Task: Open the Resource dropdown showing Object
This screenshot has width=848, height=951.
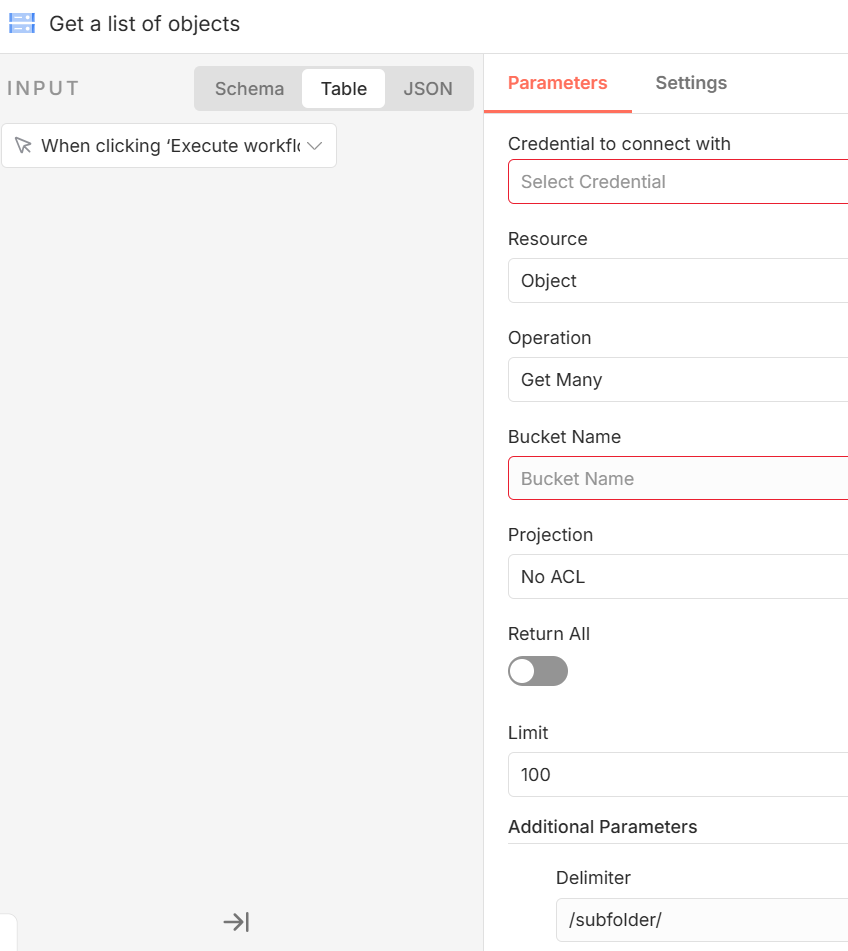Action: pyautogui.click(x=678, y=281)
